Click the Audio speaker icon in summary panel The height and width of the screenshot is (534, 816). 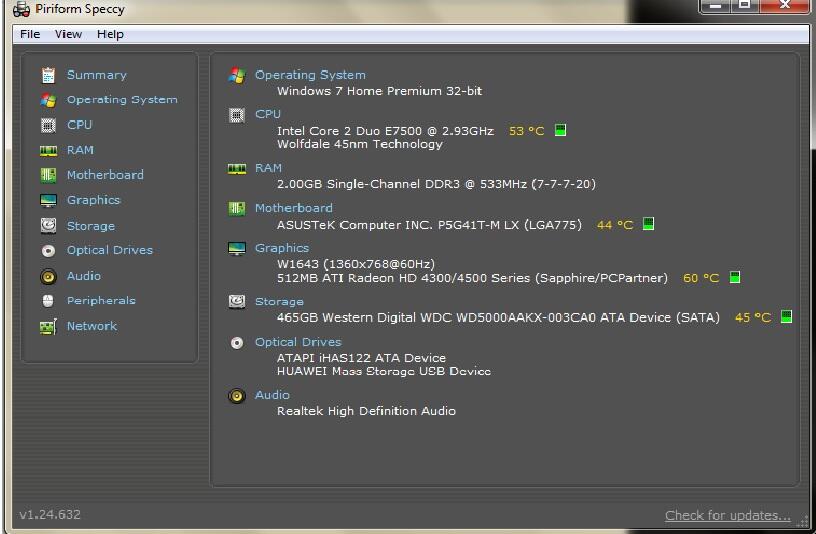(237, 396)
